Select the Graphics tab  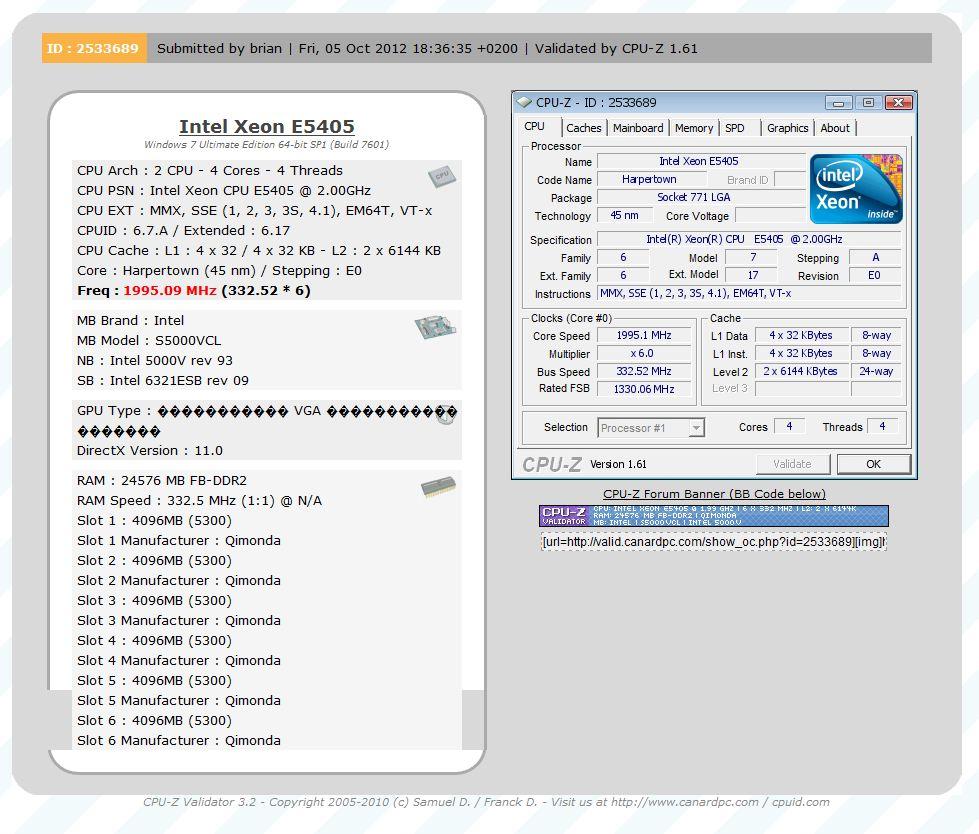click(787, 128)
